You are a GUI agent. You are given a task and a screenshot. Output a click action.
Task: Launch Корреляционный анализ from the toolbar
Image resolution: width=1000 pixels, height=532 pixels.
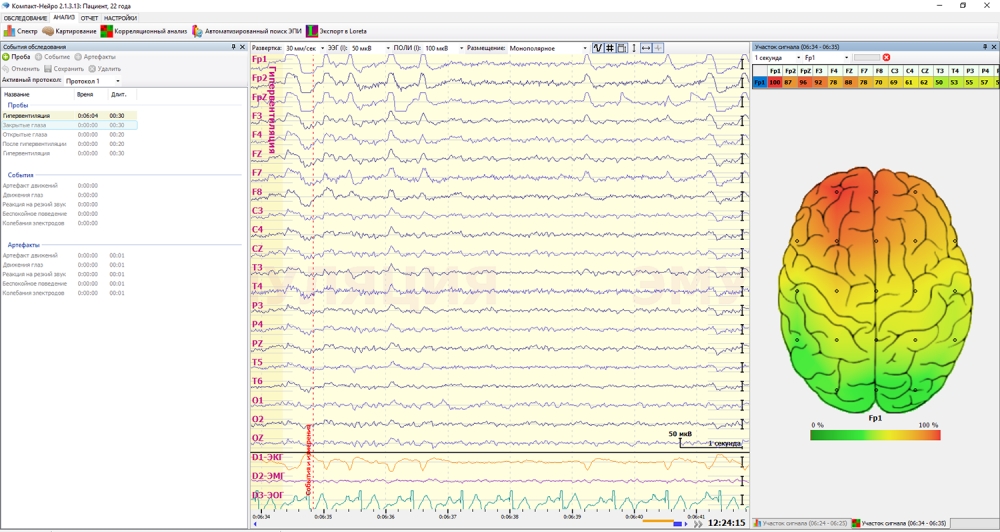(x=107, y=31)
